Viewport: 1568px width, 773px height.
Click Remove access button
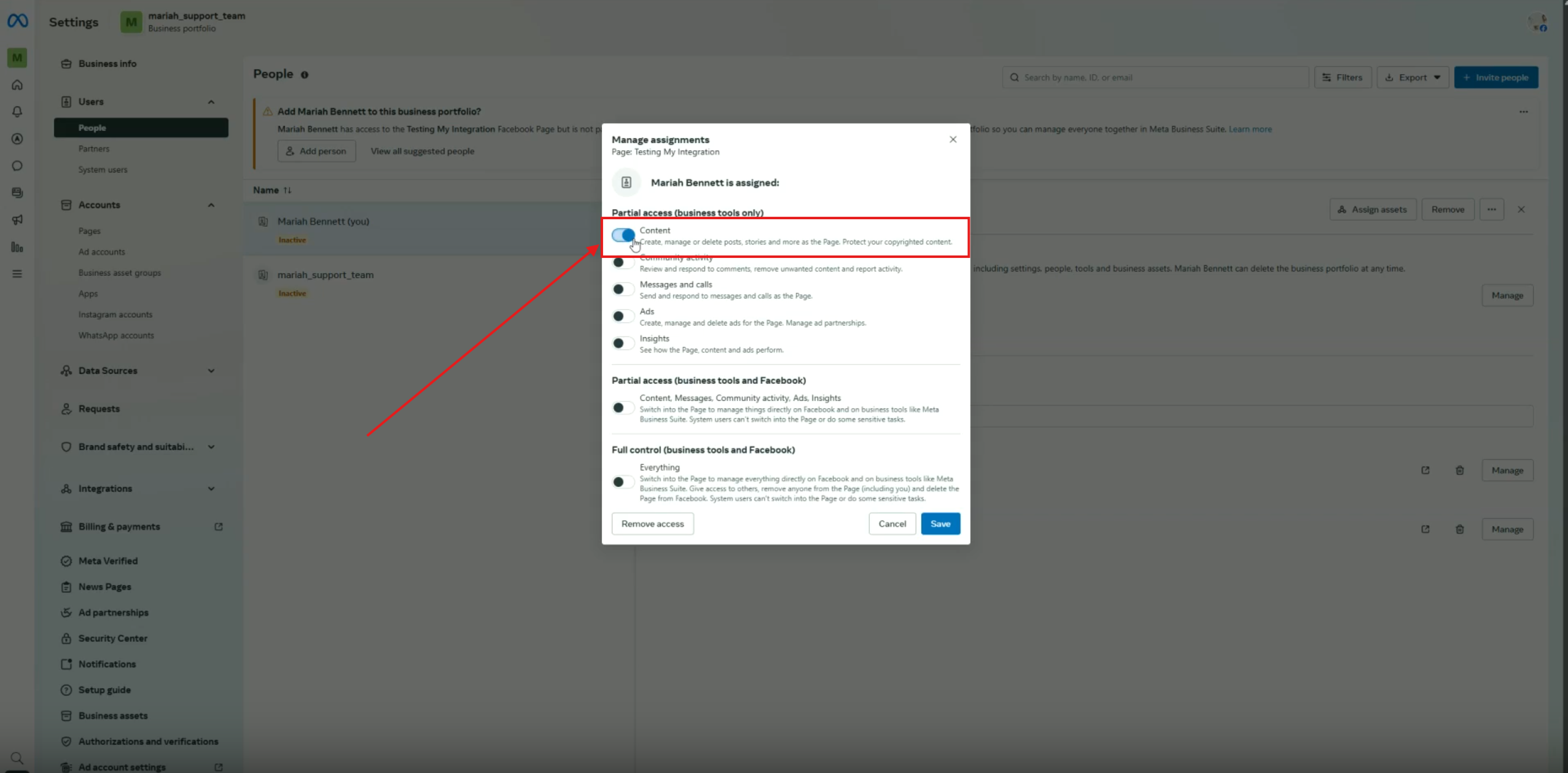(x=652, y=524)
